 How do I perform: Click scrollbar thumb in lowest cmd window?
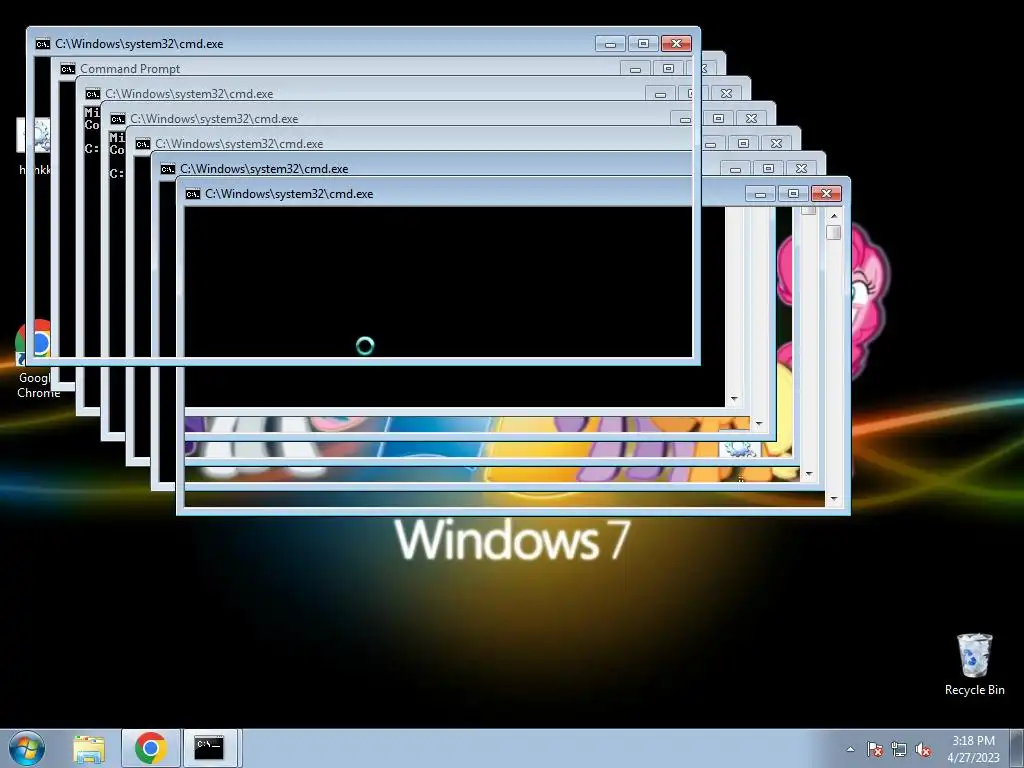[x=833, y=232]
